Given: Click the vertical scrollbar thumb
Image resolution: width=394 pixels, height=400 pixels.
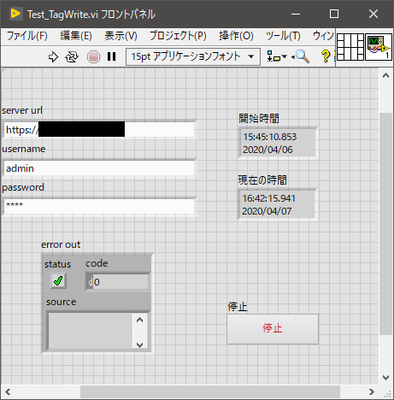Looking at the screenshot, I should [x=386, y=224].
